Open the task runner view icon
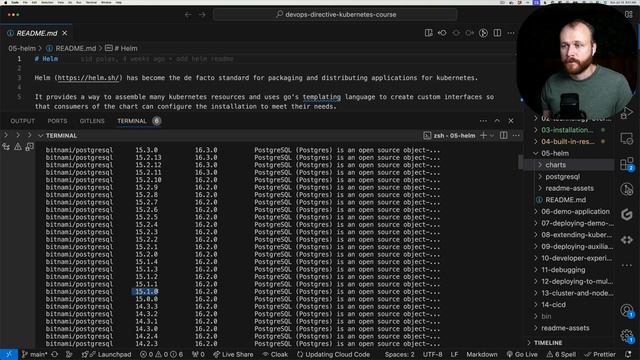Image resolution: width=640 pixels, height=360 pixels. click(627, 189)
